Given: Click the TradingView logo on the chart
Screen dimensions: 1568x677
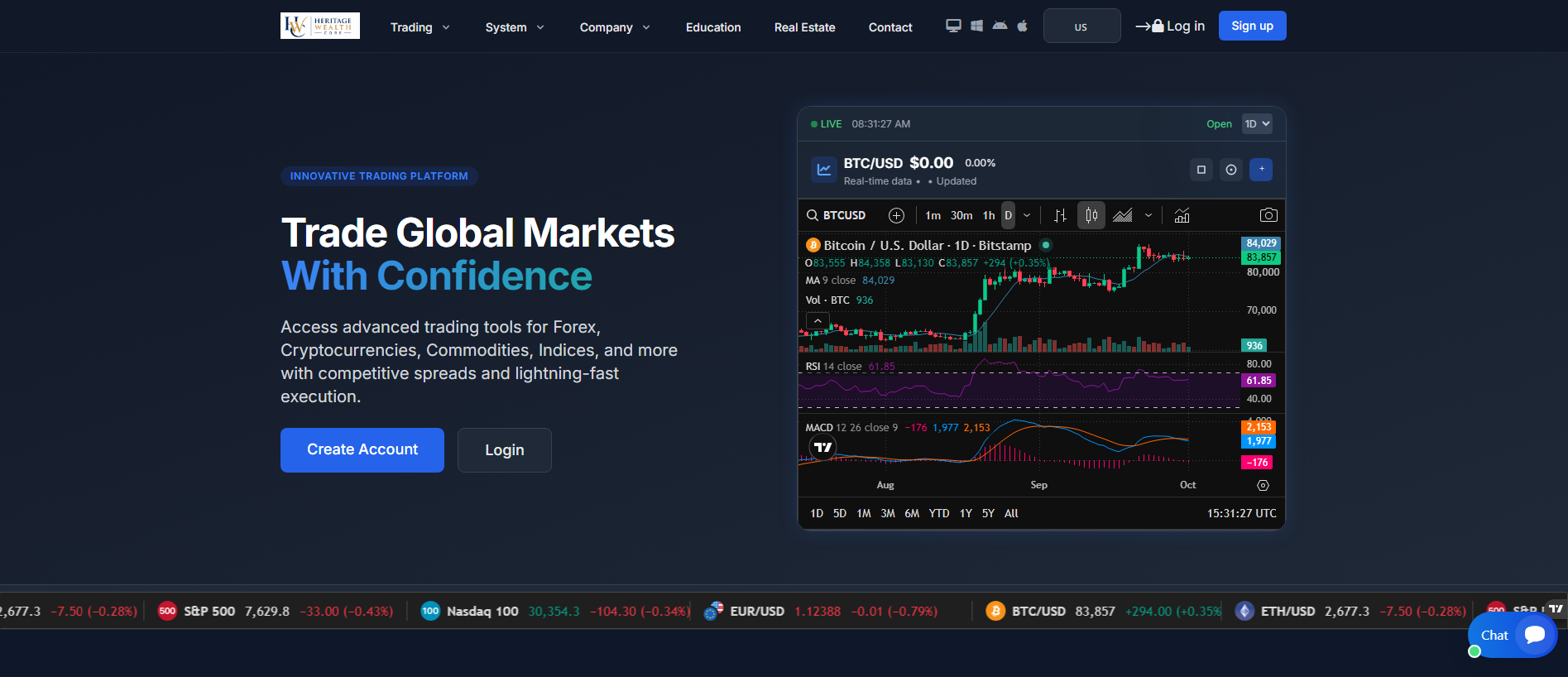Looking at the screenshot, I should click(x=822, y=447).
